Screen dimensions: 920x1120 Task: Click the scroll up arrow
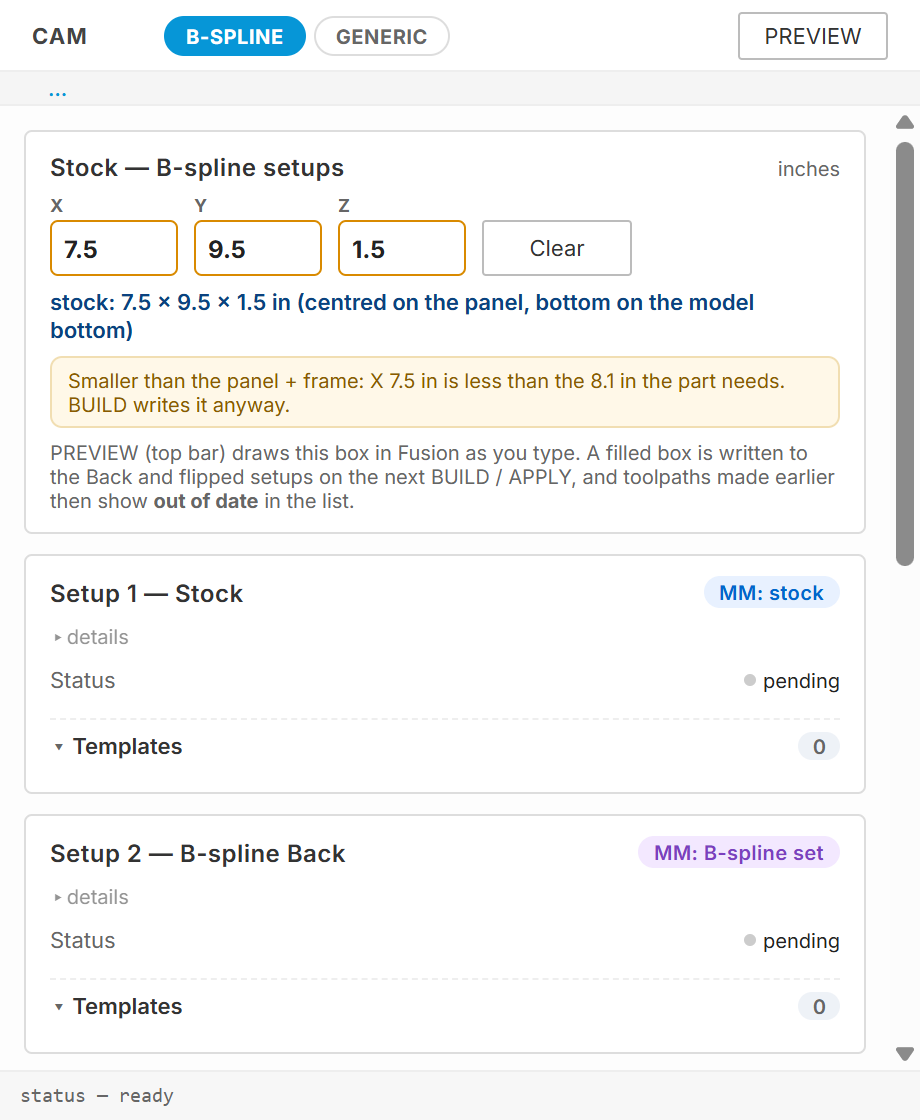(905, 122)
